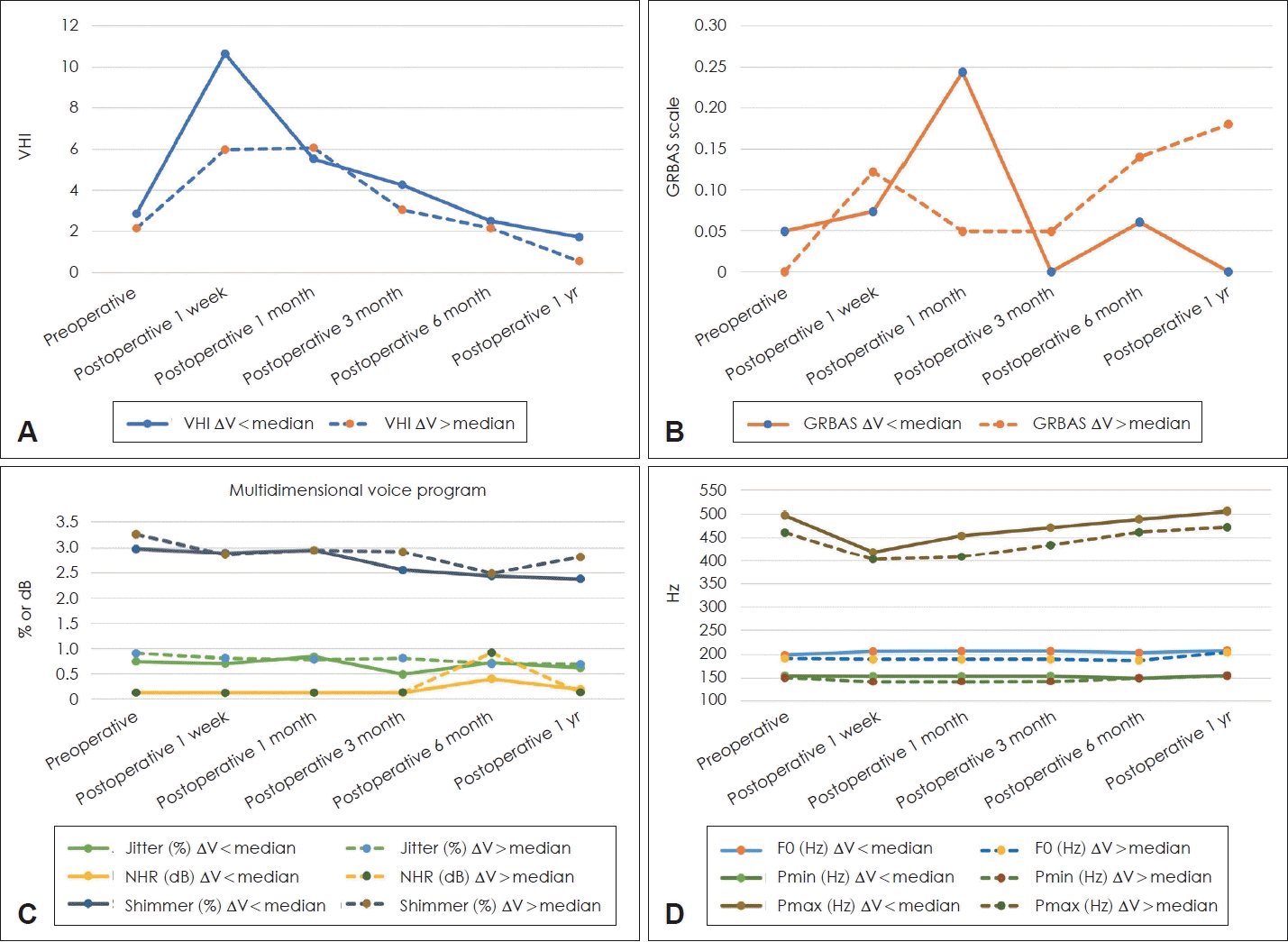Click the solid GRBAS point at Postoperative 6 month
Screen dimensions: 1288x942
point(1139,222)
